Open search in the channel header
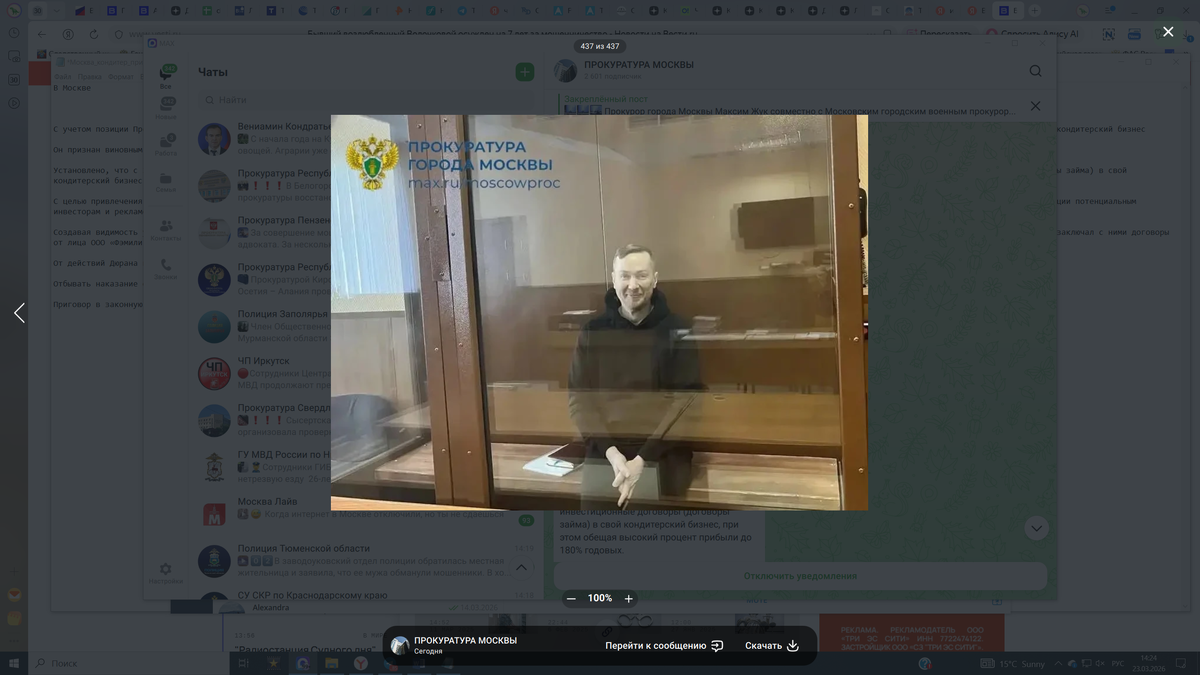Screen dimensions: 1200x675 click(x=1035, y=71)
